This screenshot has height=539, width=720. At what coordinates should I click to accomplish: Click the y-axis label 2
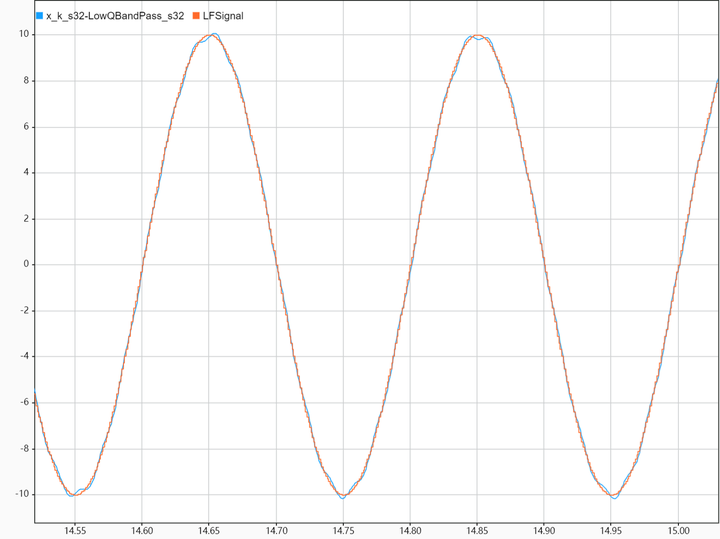tap(26, 219)
